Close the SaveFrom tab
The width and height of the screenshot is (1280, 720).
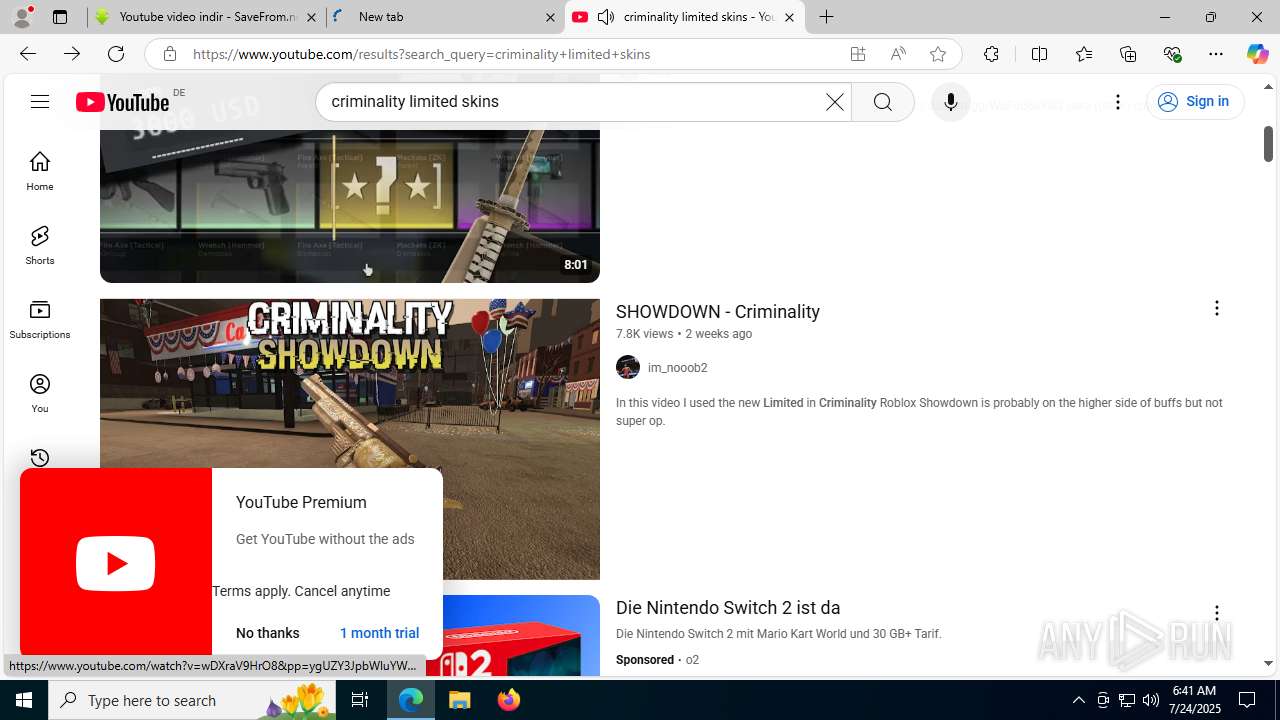click(311, 17)
